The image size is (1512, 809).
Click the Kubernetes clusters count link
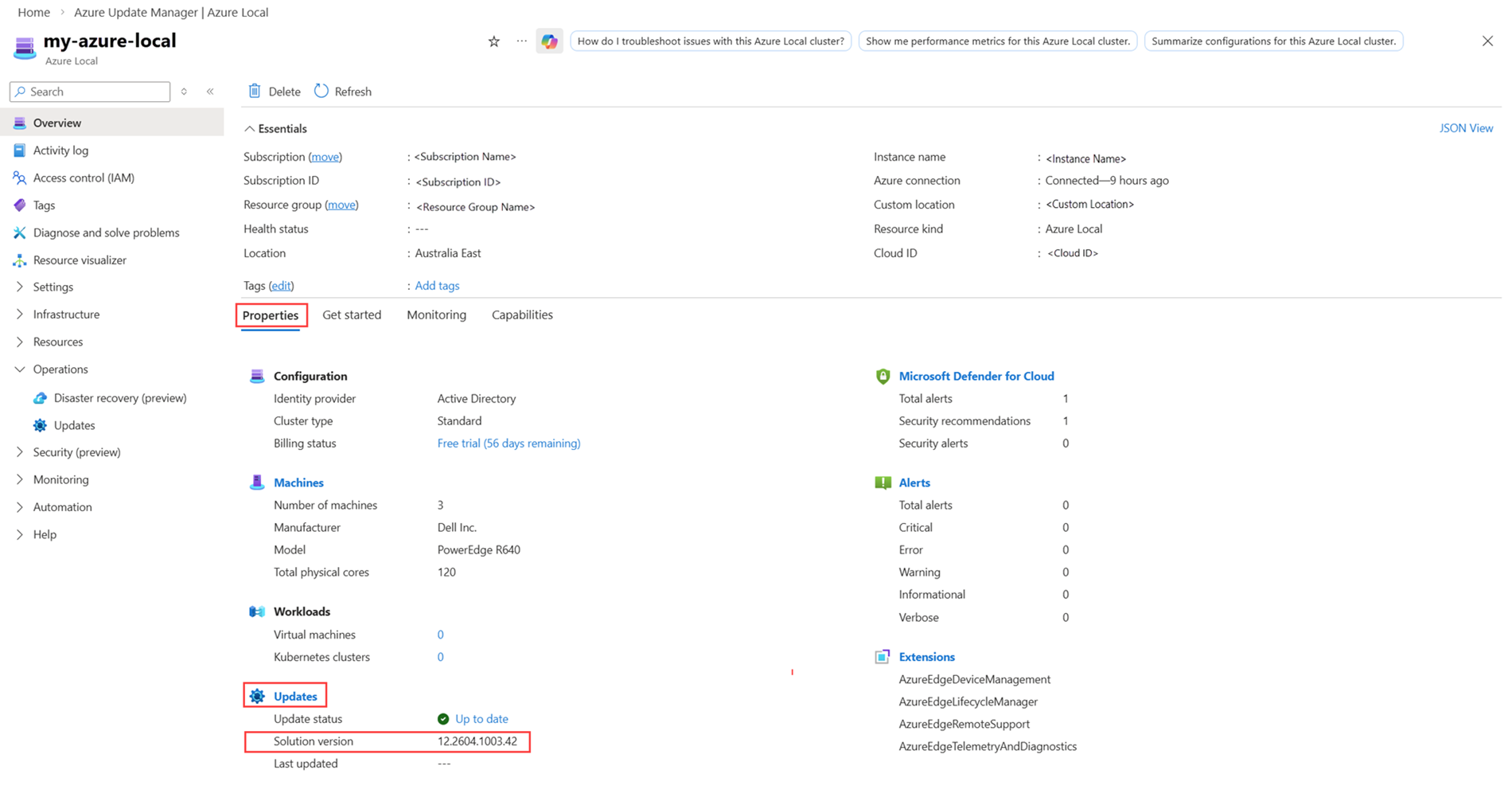tap(440, 657)
